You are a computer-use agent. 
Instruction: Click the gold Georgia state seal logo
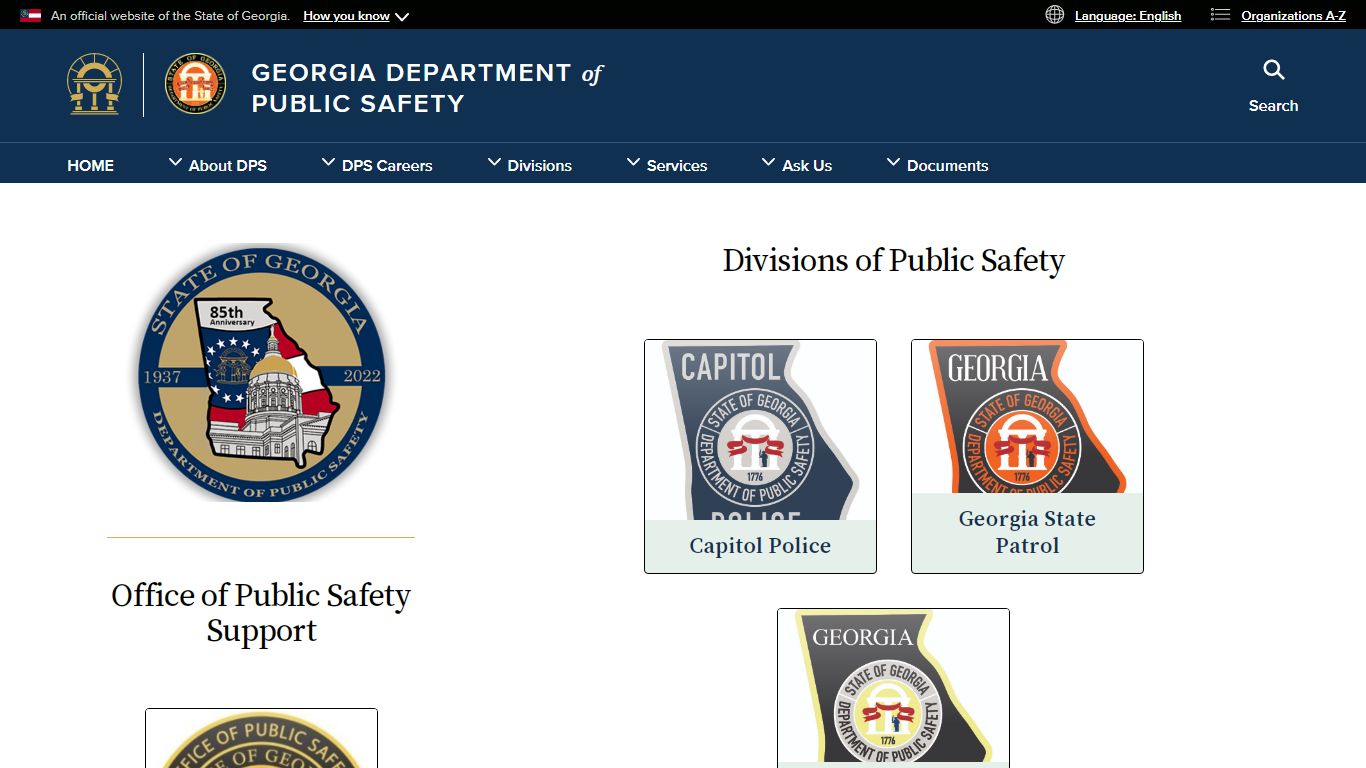(x=95, y=84)
